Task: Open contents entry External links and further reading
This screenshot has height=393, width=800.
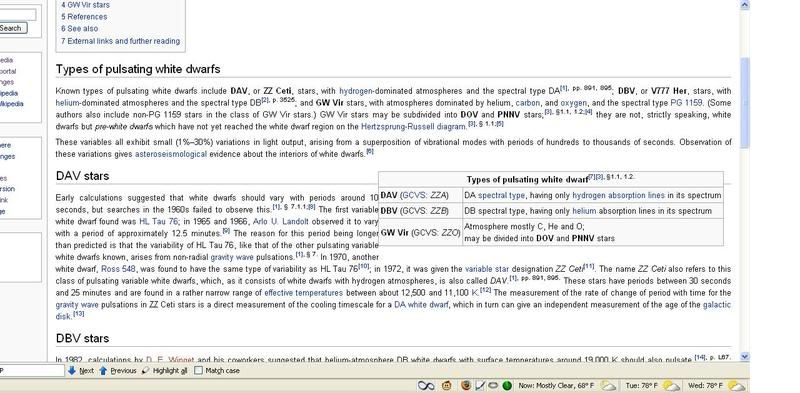Action: [120, 41]
